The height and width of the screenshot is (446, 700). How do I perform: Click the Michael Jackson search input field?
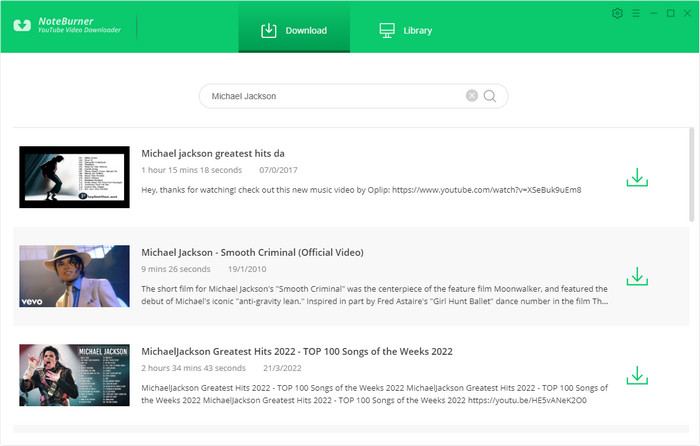pyautogui.click(x=354, y=96)
